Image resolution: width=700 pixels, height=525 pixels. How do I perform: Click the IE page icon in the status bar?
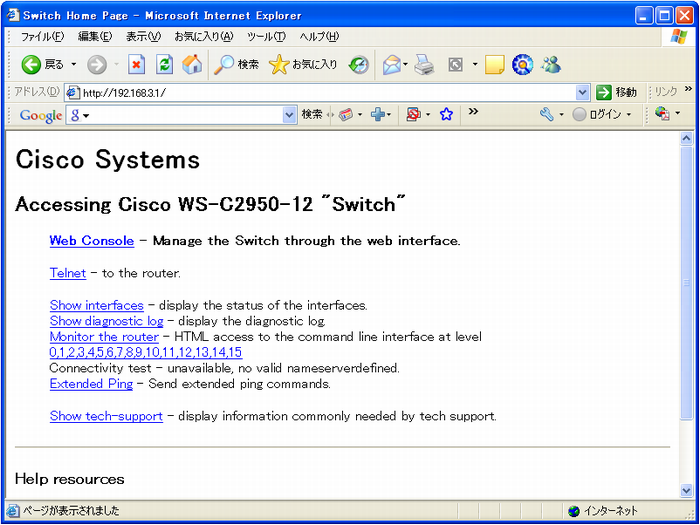[x=13, y=511]
